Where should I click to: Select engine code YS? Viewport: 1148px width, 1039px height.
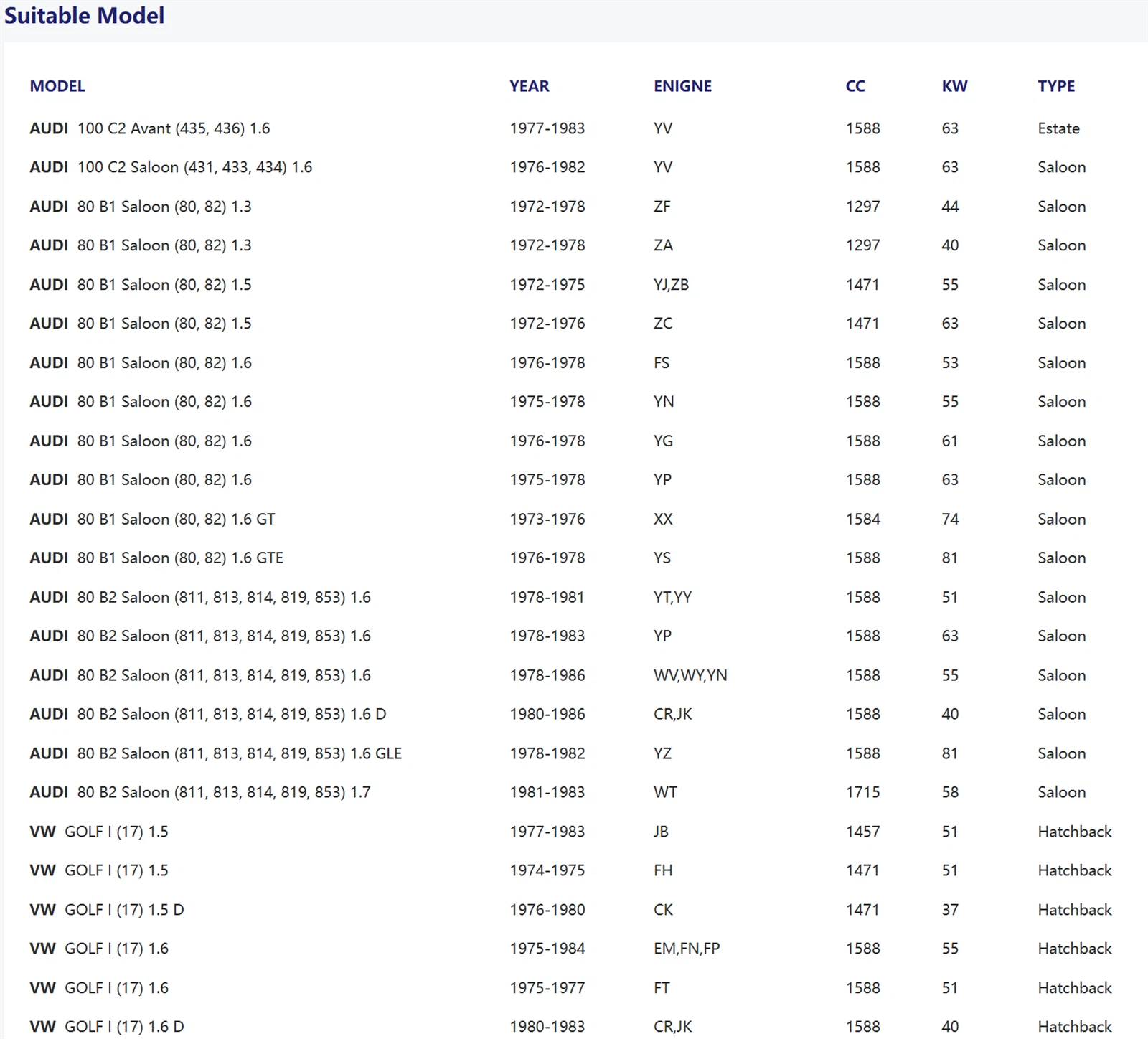coord(662,558)
